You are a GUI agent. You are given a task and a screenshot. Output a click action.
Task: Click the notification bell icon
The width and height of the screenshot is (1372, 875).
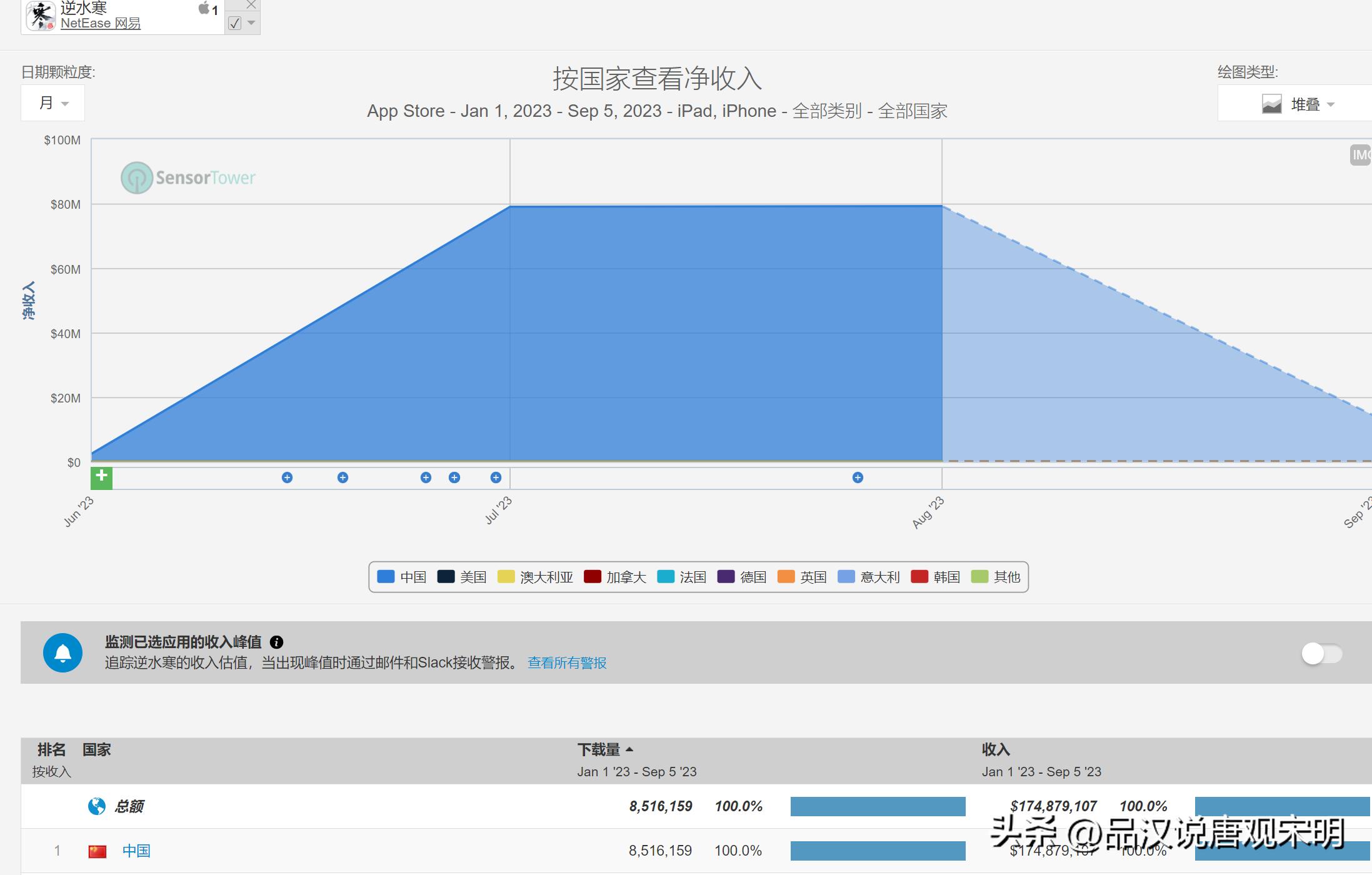point(63,652)
